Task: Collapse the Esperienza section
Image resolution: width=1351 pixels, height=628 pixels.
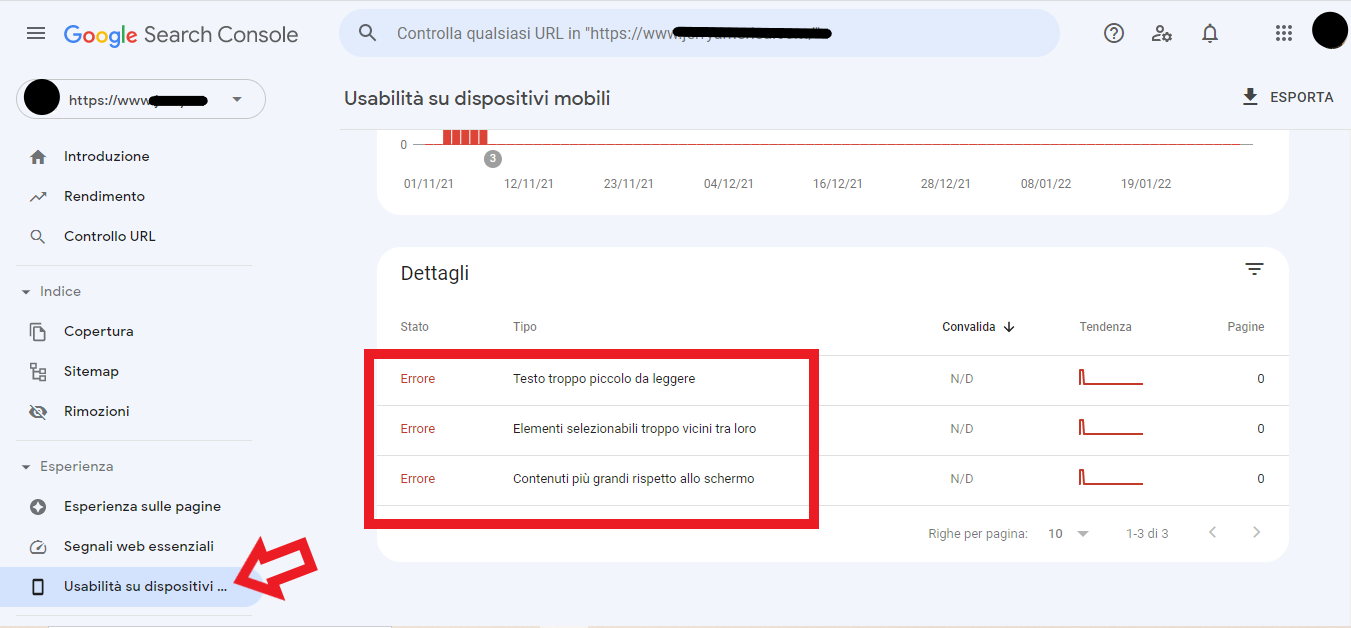Action: point(27,467)
